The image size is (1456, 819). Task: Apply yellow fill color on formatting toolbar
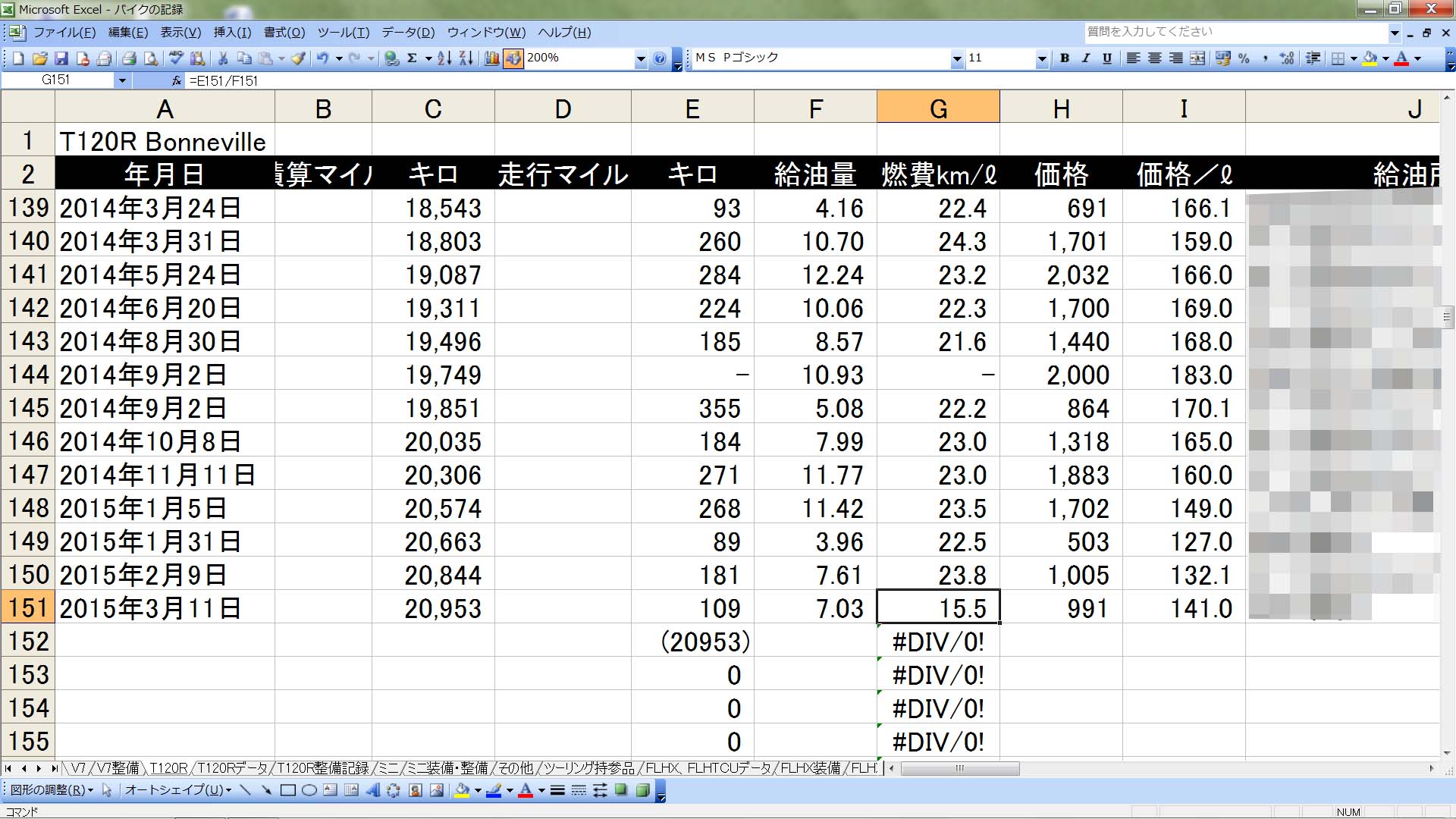click(1370, 58)
